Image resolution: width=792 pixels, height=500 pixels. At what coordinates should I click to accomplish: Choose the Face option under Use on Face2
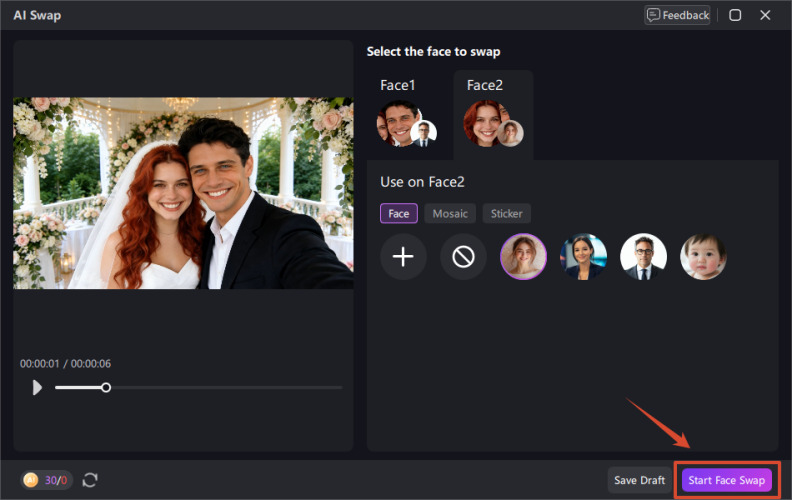pos(399,214)
